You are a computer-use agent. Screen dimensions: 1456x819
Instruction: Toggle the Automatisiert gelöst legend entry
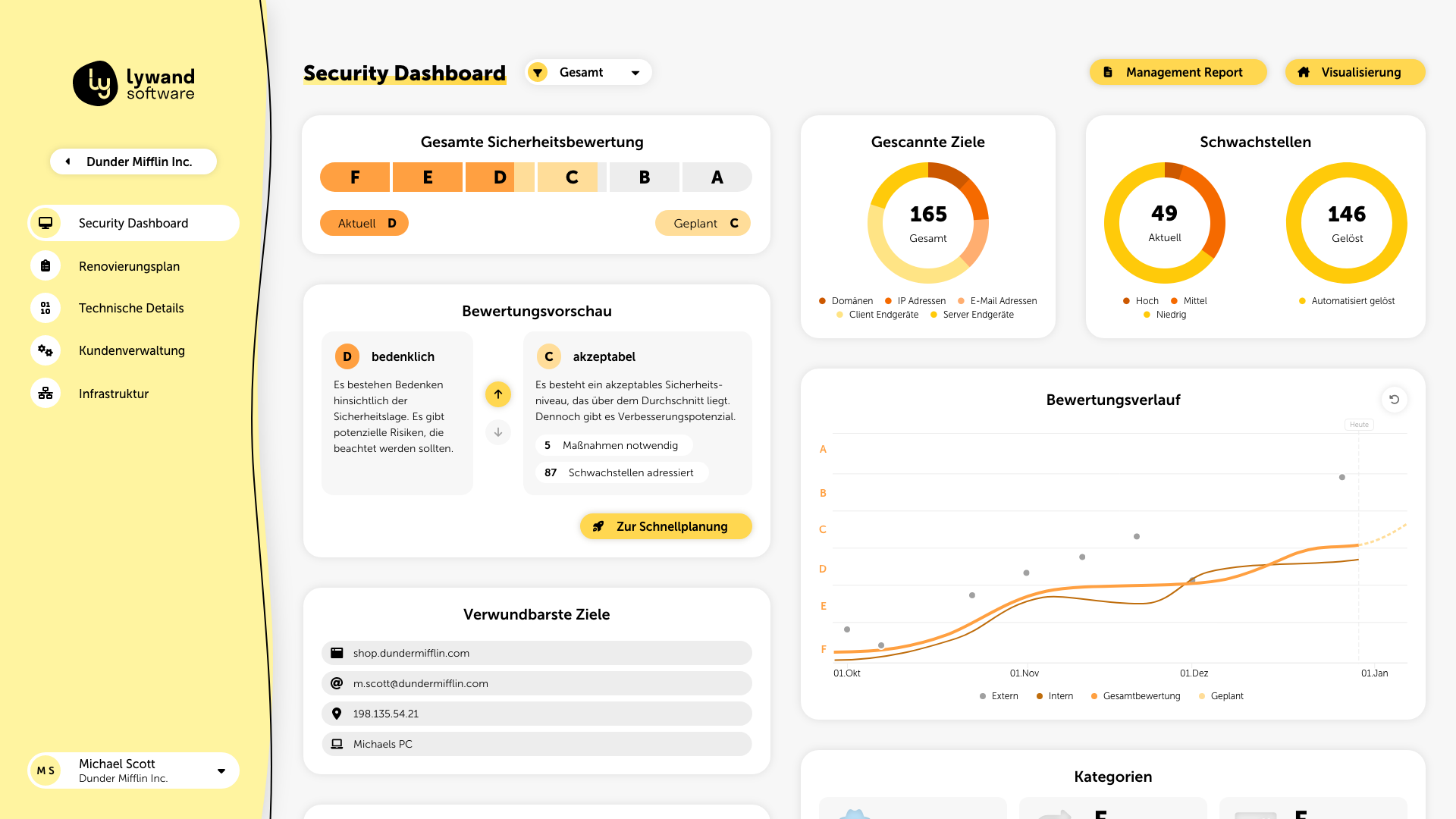click(x=1347, y=301)
